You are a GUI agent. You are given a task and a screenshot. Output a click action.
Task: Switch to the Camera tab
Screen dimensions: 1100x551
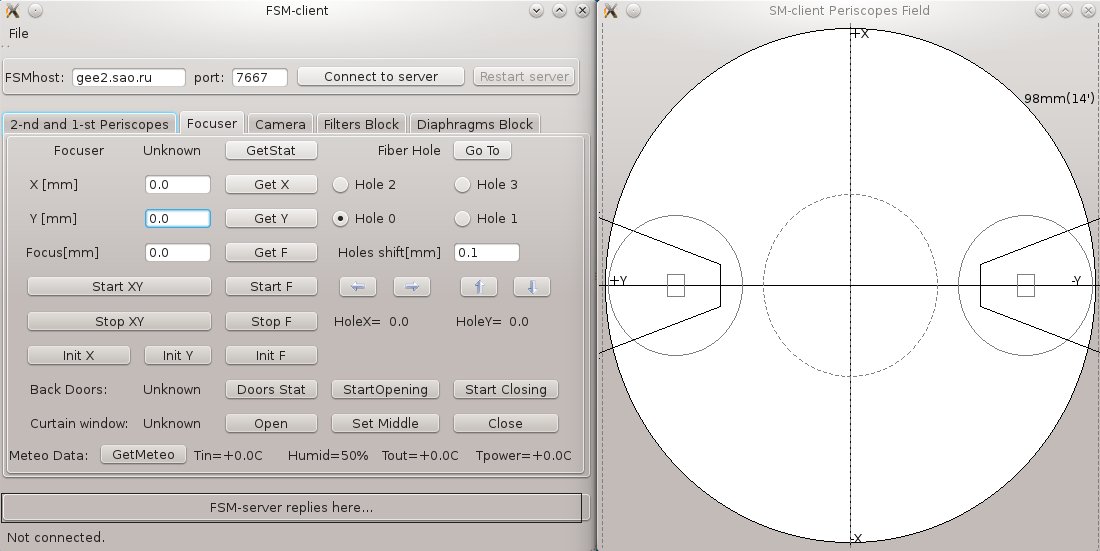280,124
